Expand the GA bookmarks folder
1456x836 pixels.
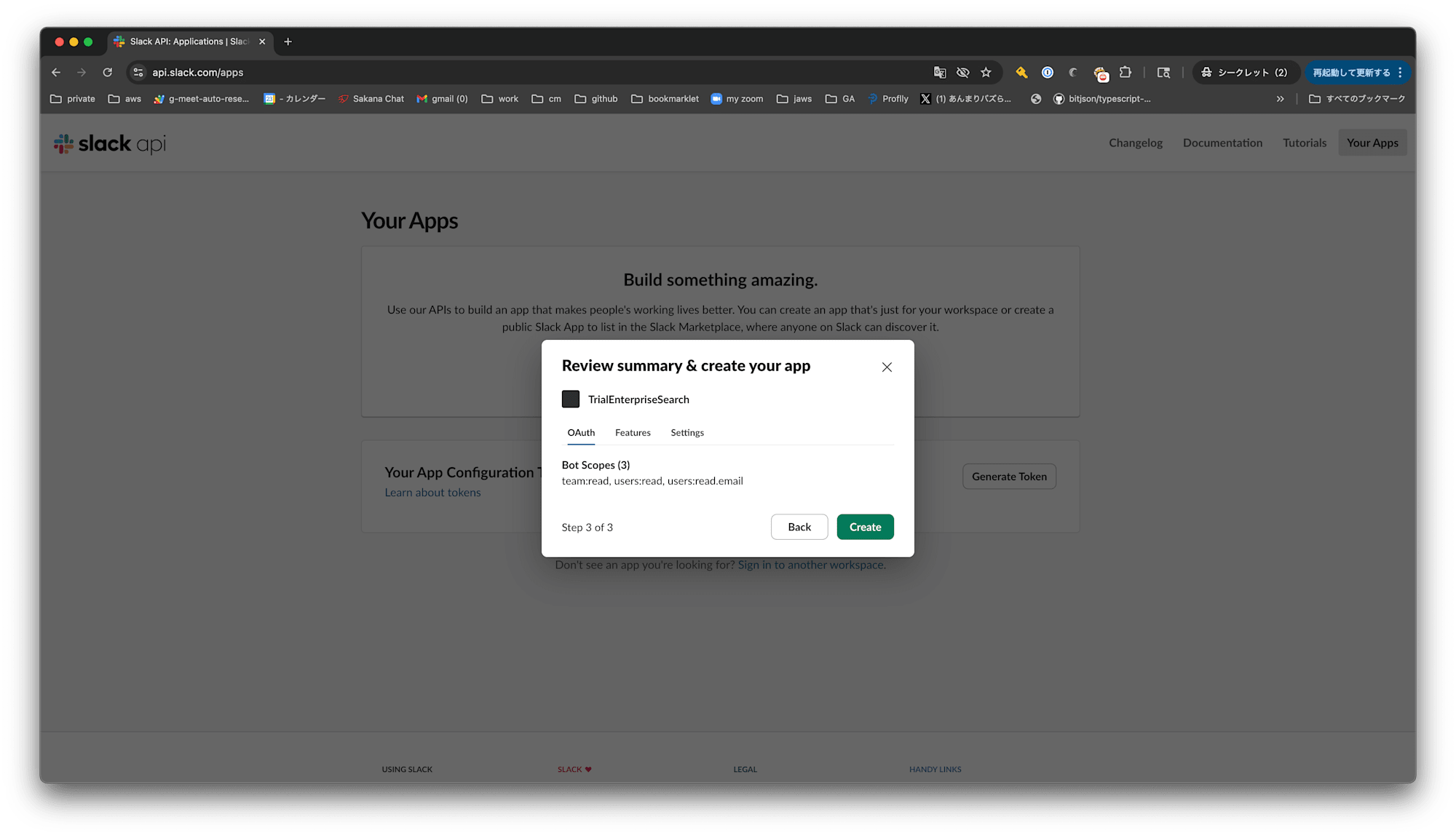[x=840, y=99]
